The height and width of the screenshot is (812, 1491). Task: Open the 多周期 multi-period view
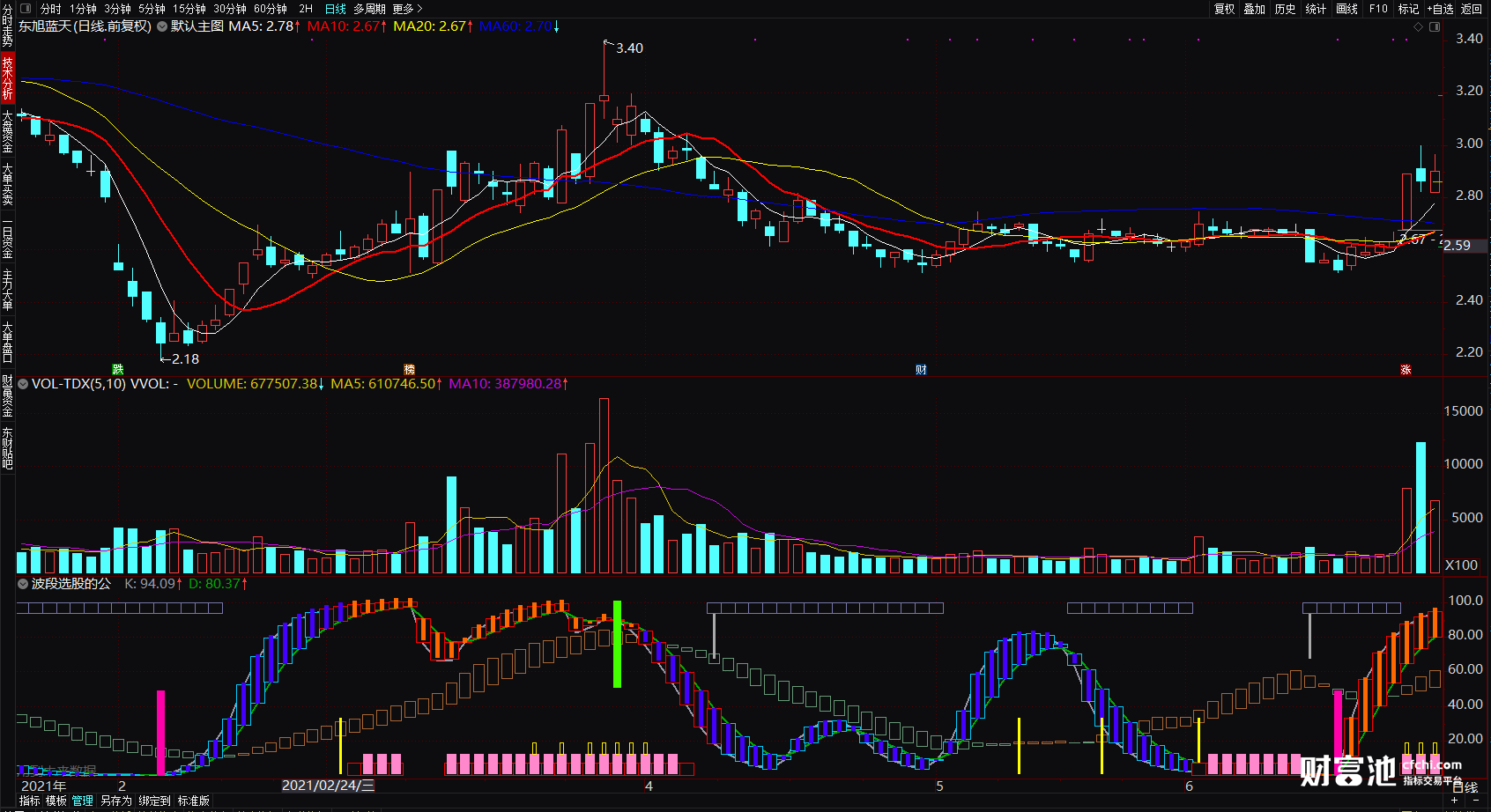click(x=370, y=9)
